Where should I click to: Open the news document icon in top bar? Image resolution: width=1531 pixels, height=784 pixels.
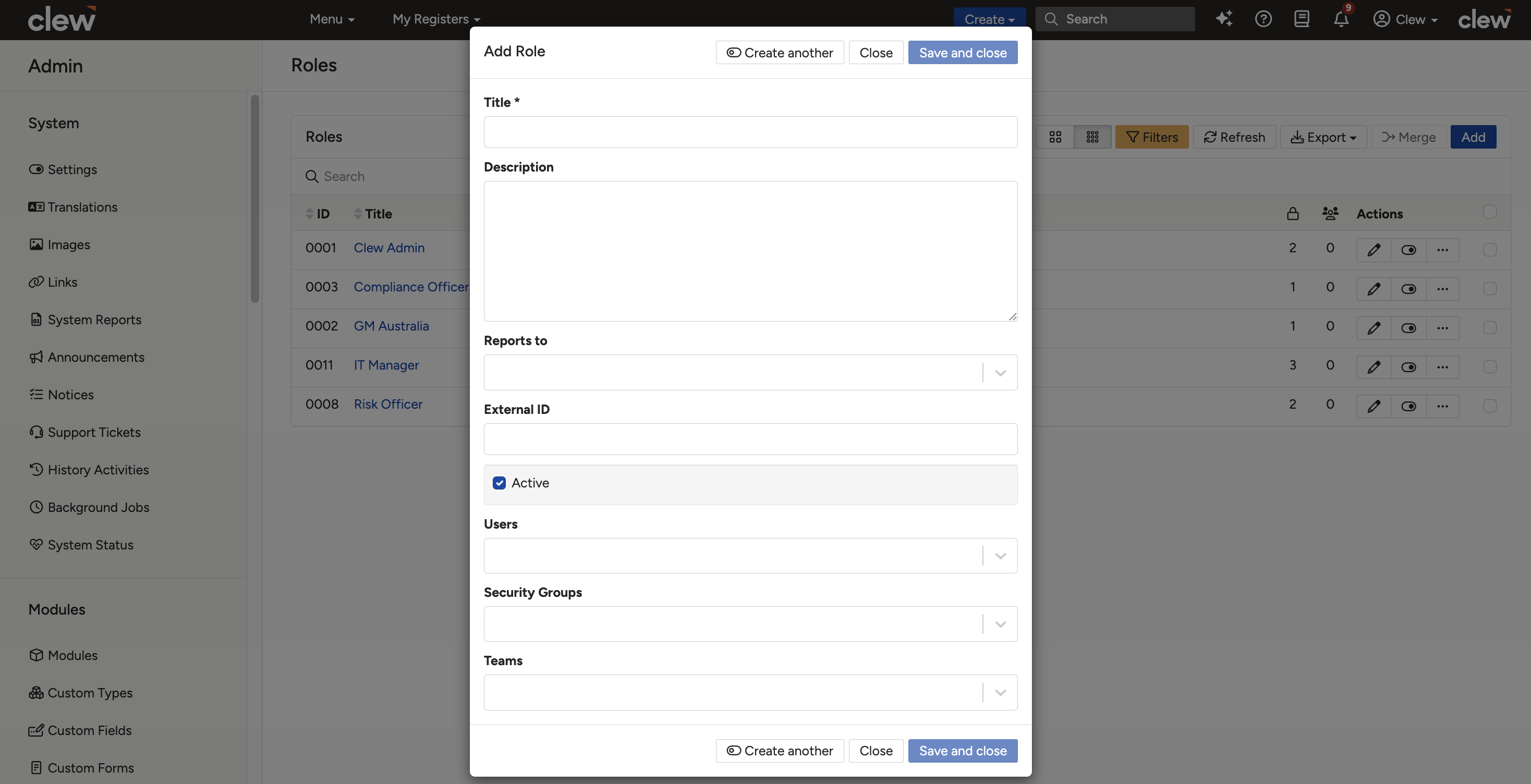[x=1302, y=19]
